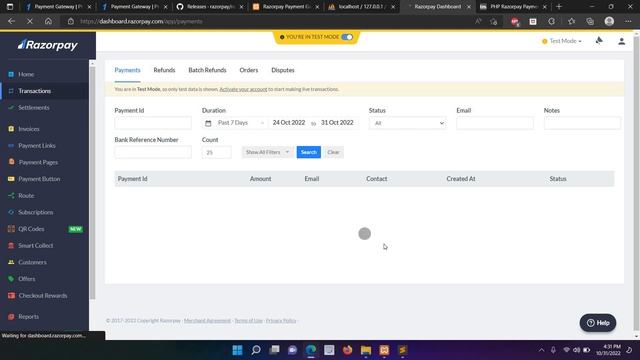
Task: Go back in browser
Action: click(11, 21)
